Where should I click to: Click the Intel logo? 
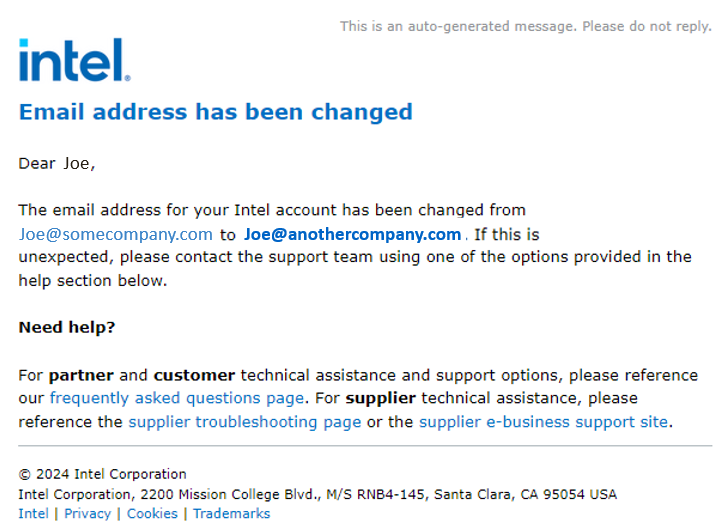tap(74, 60)
